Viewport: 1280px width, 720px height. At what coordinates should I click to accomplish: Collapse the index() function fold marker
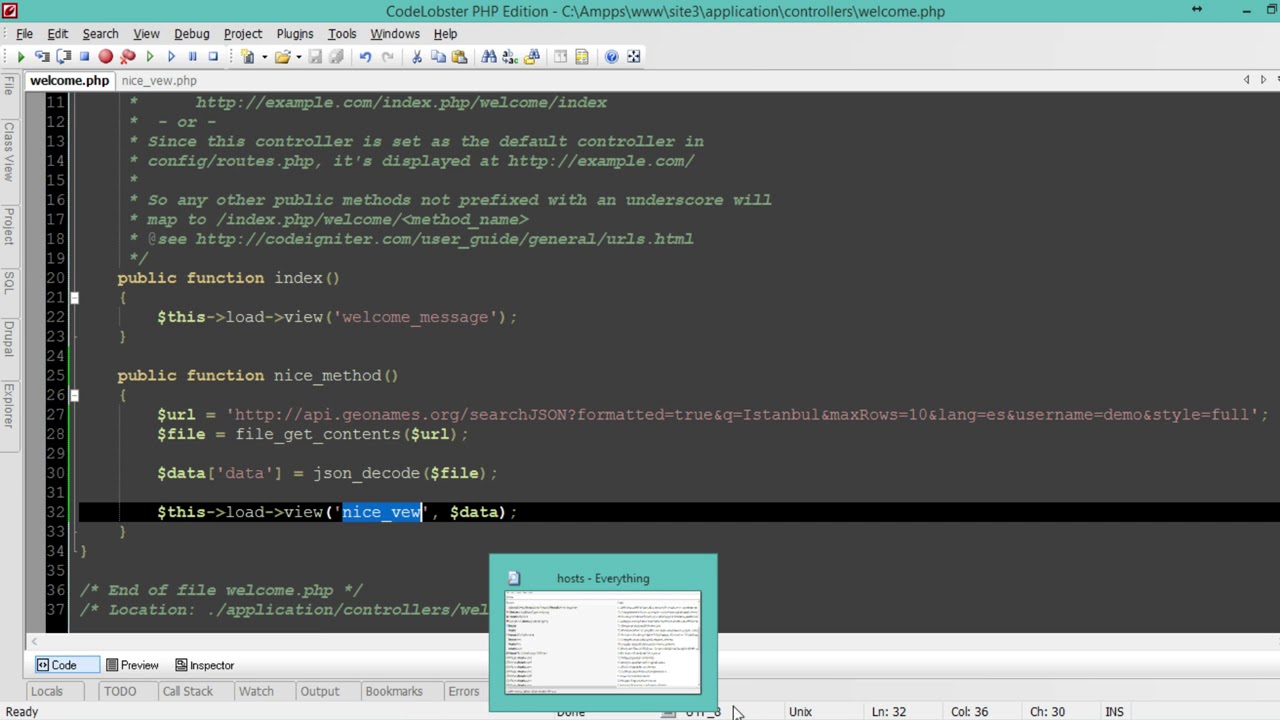(74, 298)
